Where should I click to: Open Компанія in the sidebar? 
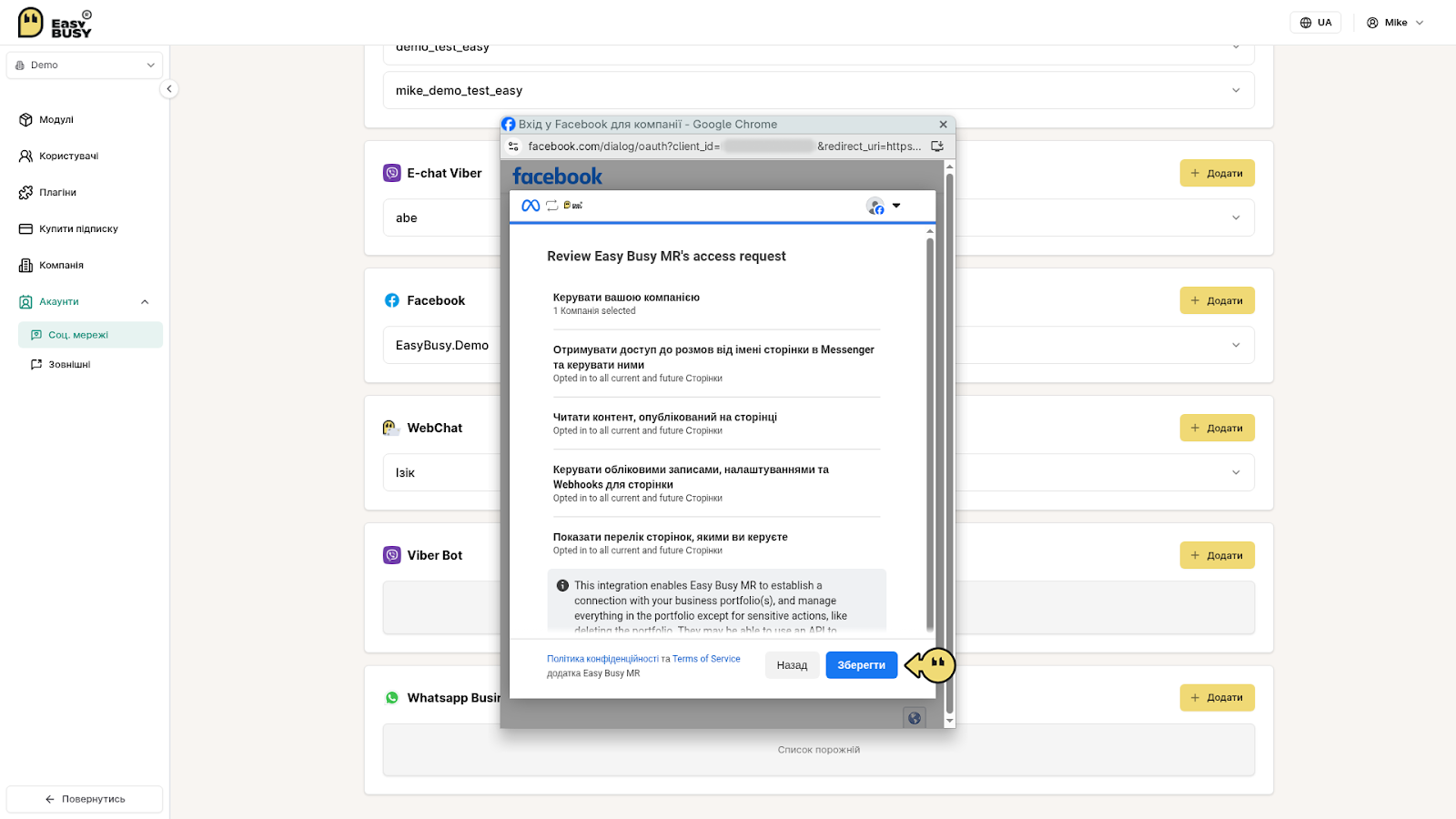point(61,266)
